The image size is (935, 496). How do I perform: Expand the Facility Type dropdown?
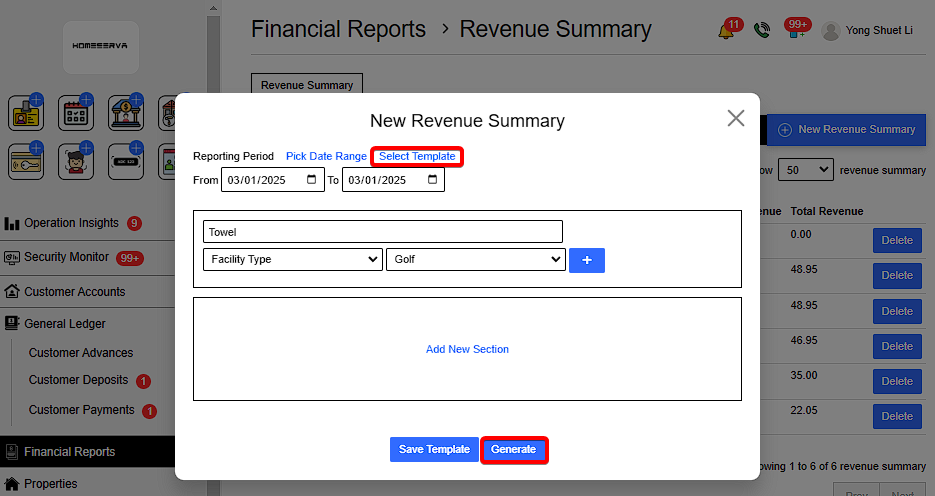pos(291,259)
